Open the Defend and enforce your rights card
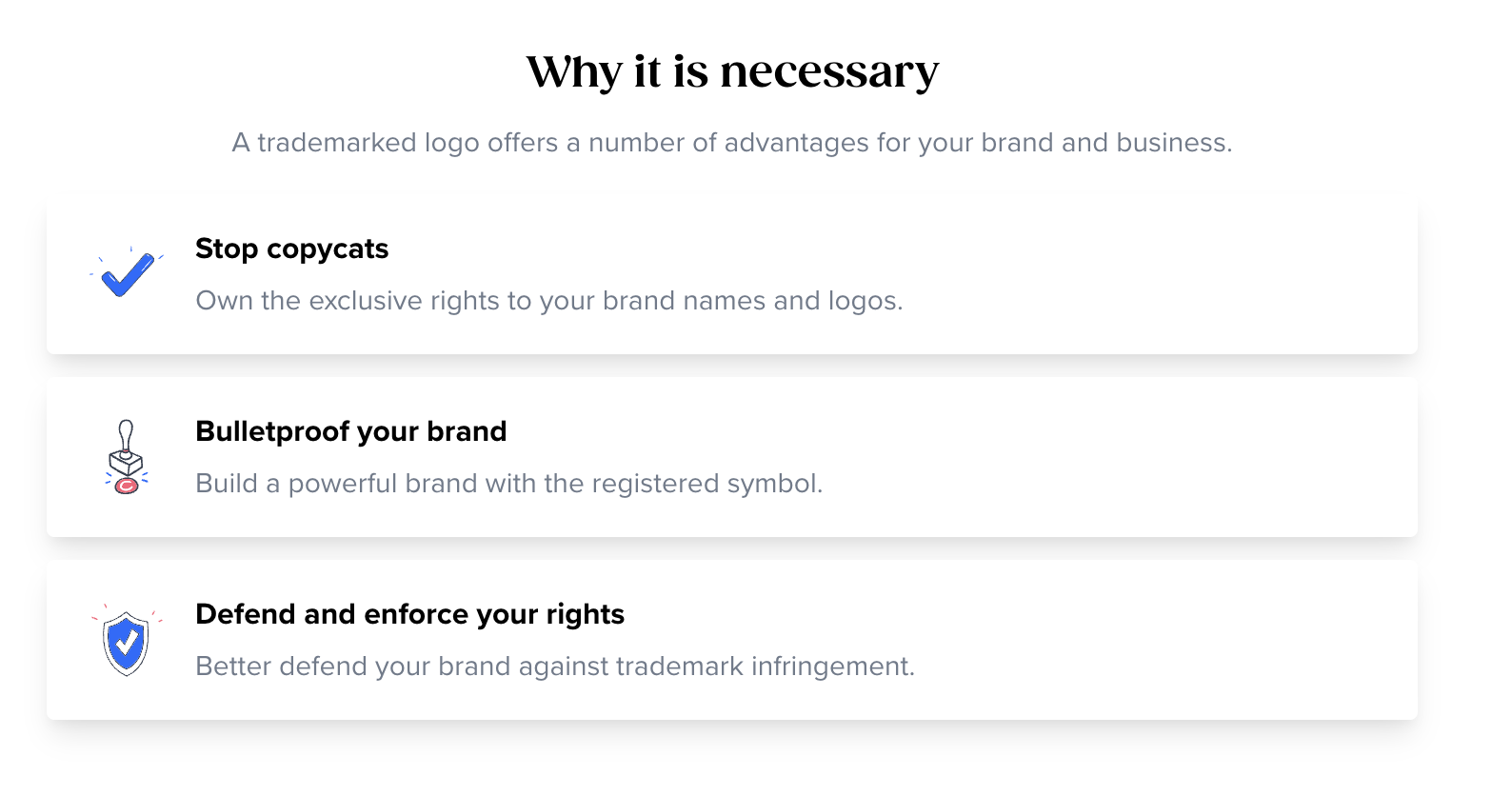Image resolution: width=1512 pixels, height=796 pixels. (x=732, y=640)
